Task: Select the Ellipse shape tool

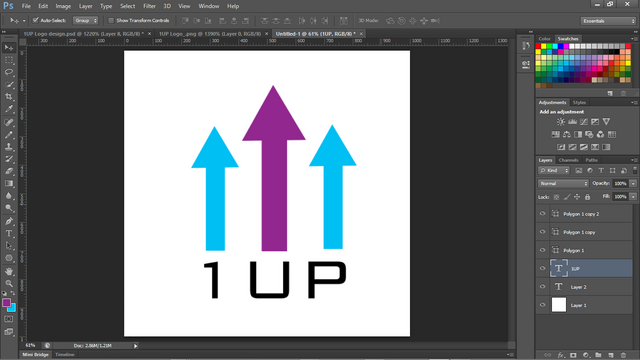Action: point(9,258)
